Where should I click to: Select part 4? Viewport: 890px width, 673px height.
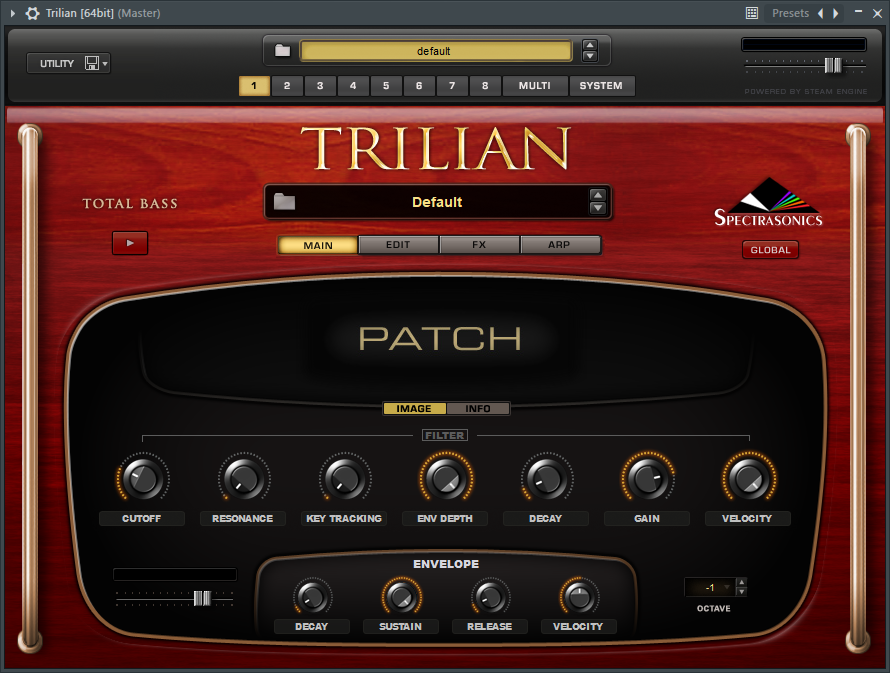(x=353, y=86)
